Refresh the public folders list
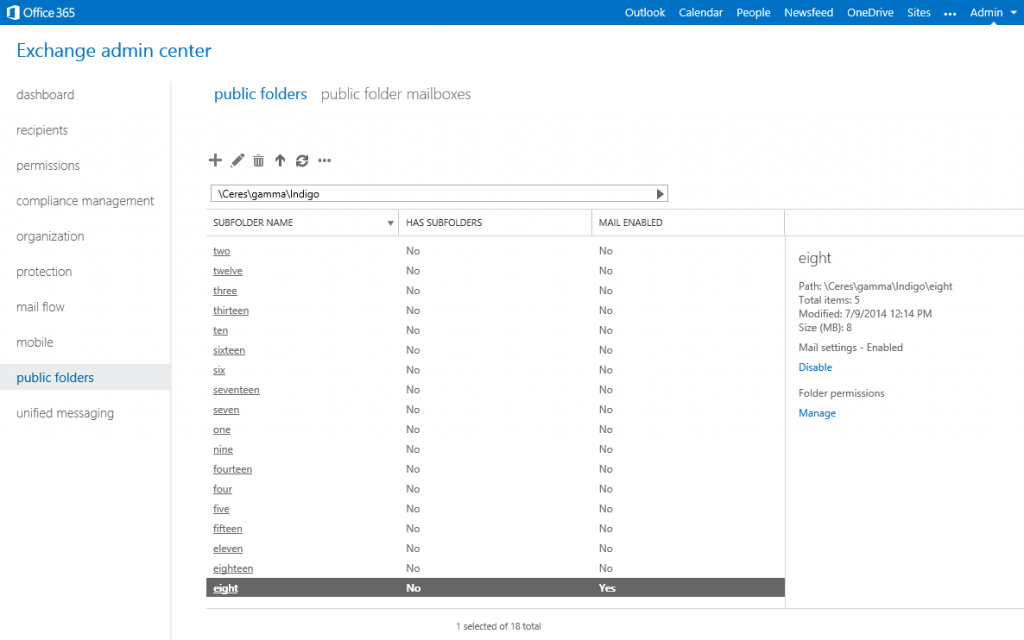The width and height of the screenshot is (1024, 640). point(302,160)
